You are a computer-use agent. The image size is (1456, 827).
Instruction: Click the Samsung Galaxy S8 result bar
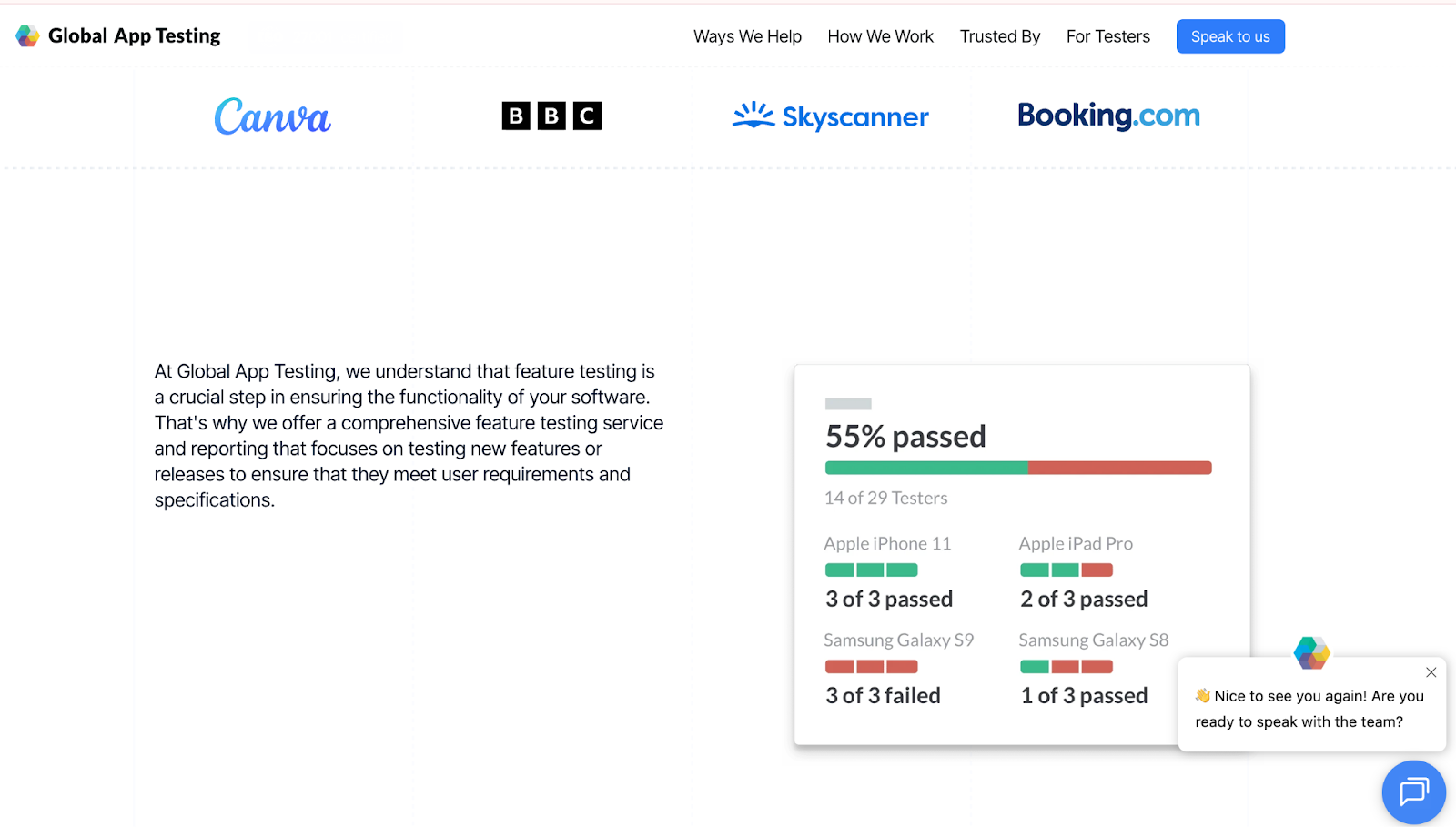coord(1066,667)
